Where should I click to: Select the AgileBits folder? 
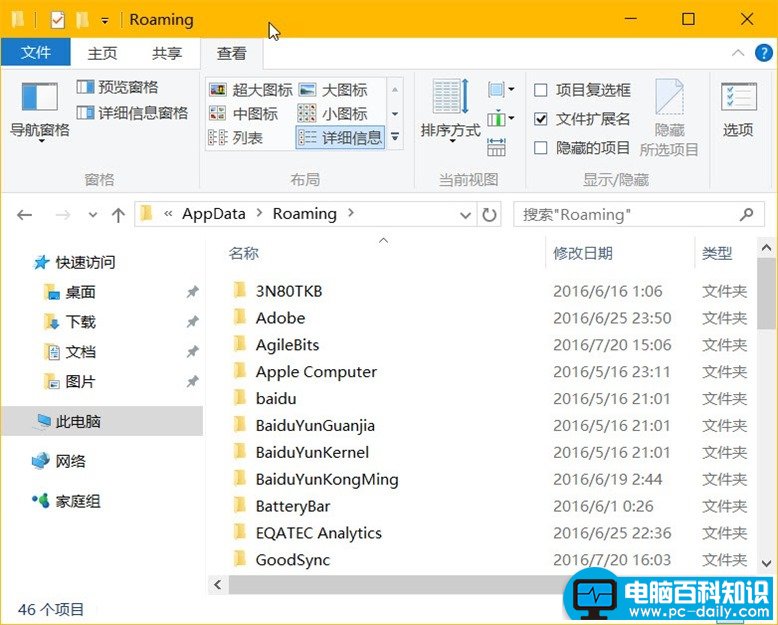click(x=287, y=345)
